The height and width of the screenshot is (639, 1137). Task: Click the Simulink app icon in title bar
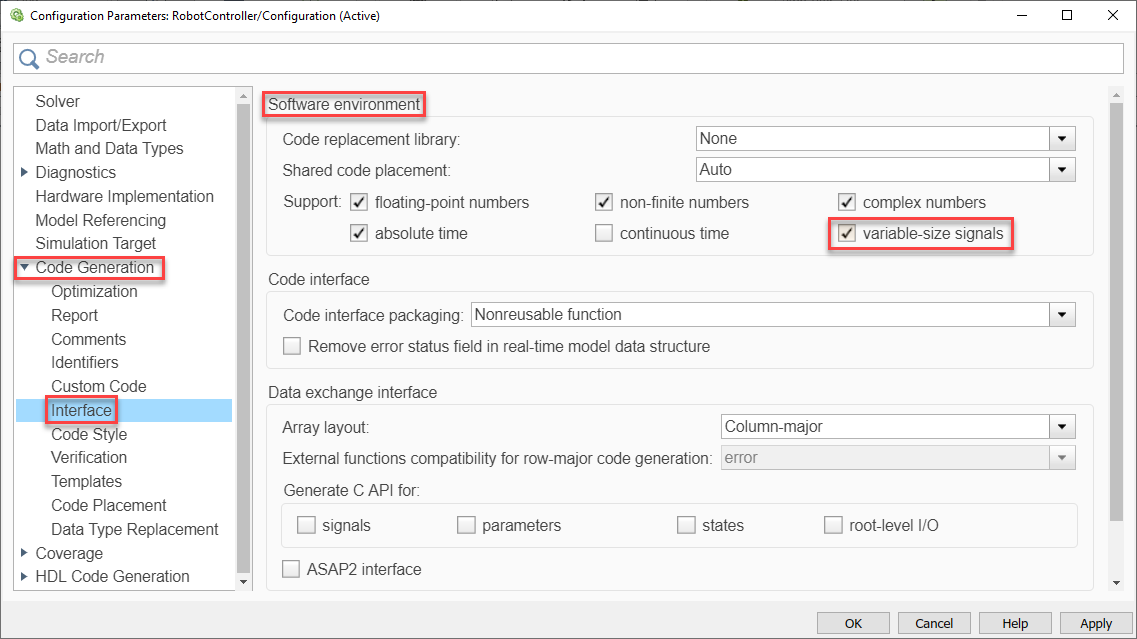click(16, 16)
